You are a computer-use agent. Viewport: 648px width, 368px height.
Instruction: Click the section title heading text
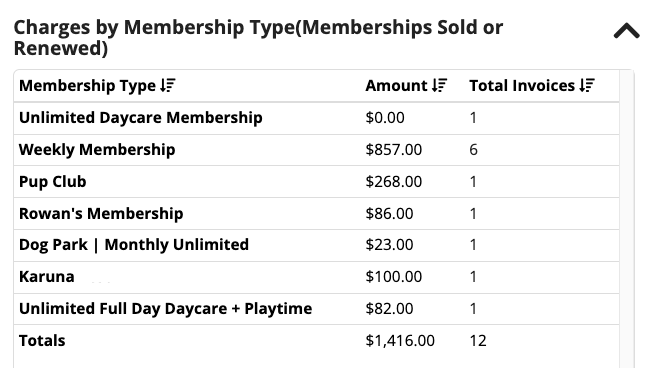coord(258,38)
